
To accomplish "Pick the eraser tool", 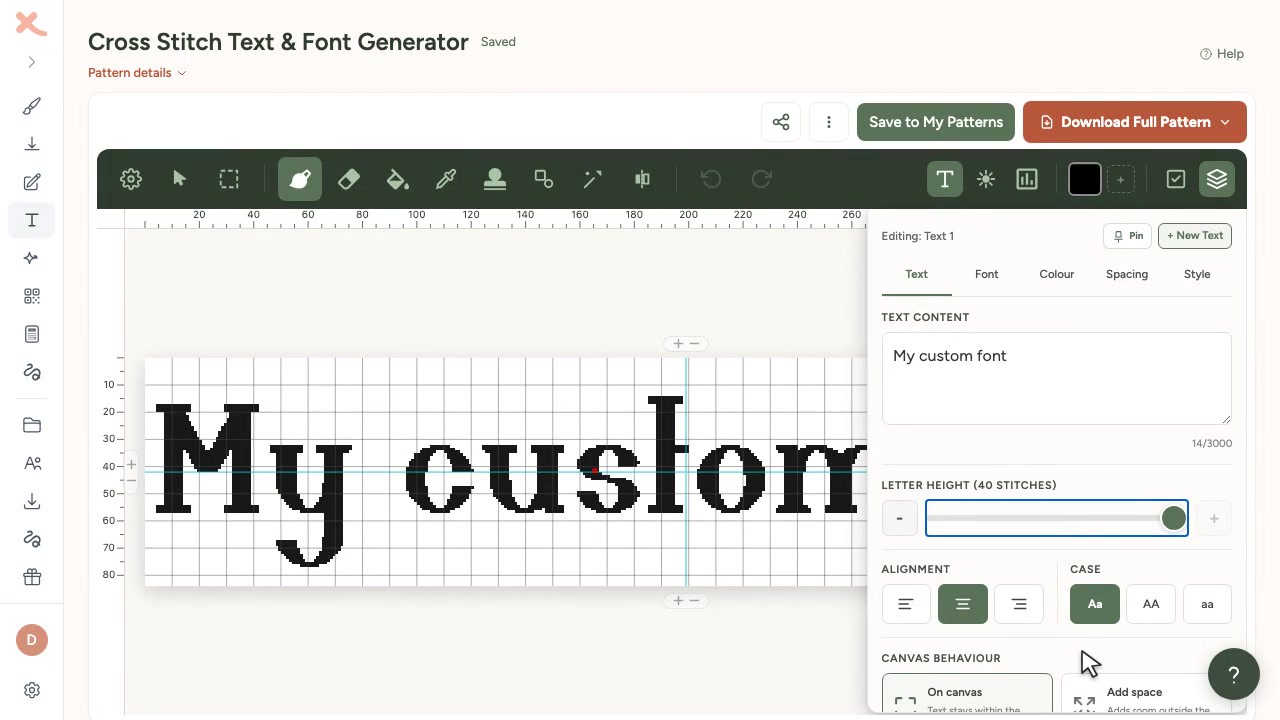I will (349, 179).
